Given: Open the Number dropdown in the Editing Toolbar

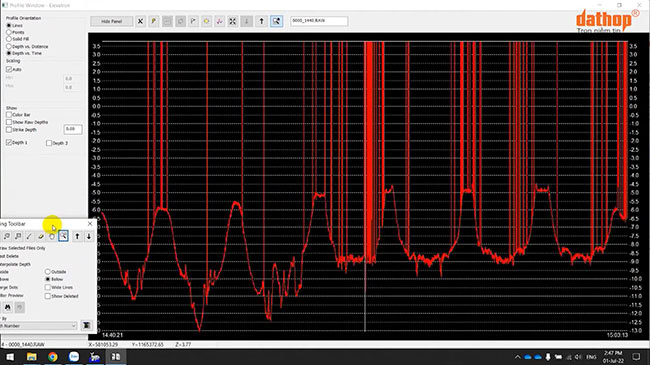Looking at the screenshot, I should 38,326.
